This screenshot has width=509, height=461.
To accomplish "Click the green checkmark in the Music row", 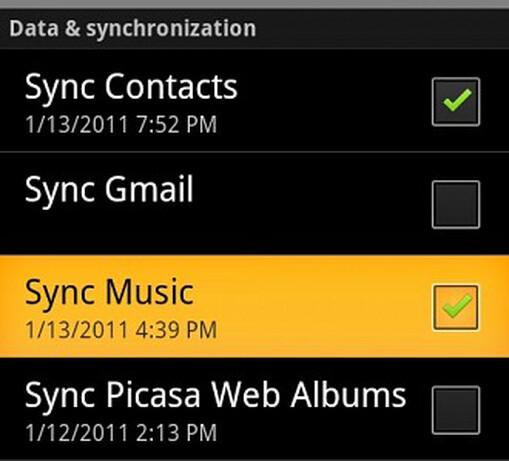I will click(457, 306).
